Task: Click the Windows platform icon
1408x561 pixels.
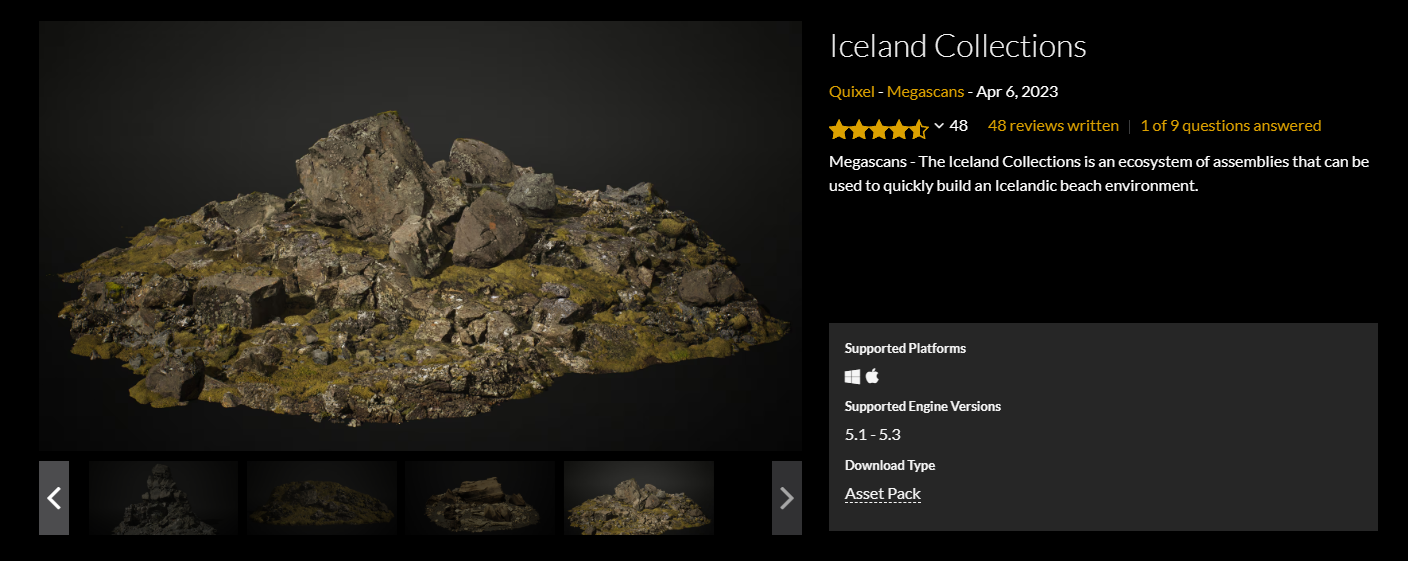Action: 852,377
